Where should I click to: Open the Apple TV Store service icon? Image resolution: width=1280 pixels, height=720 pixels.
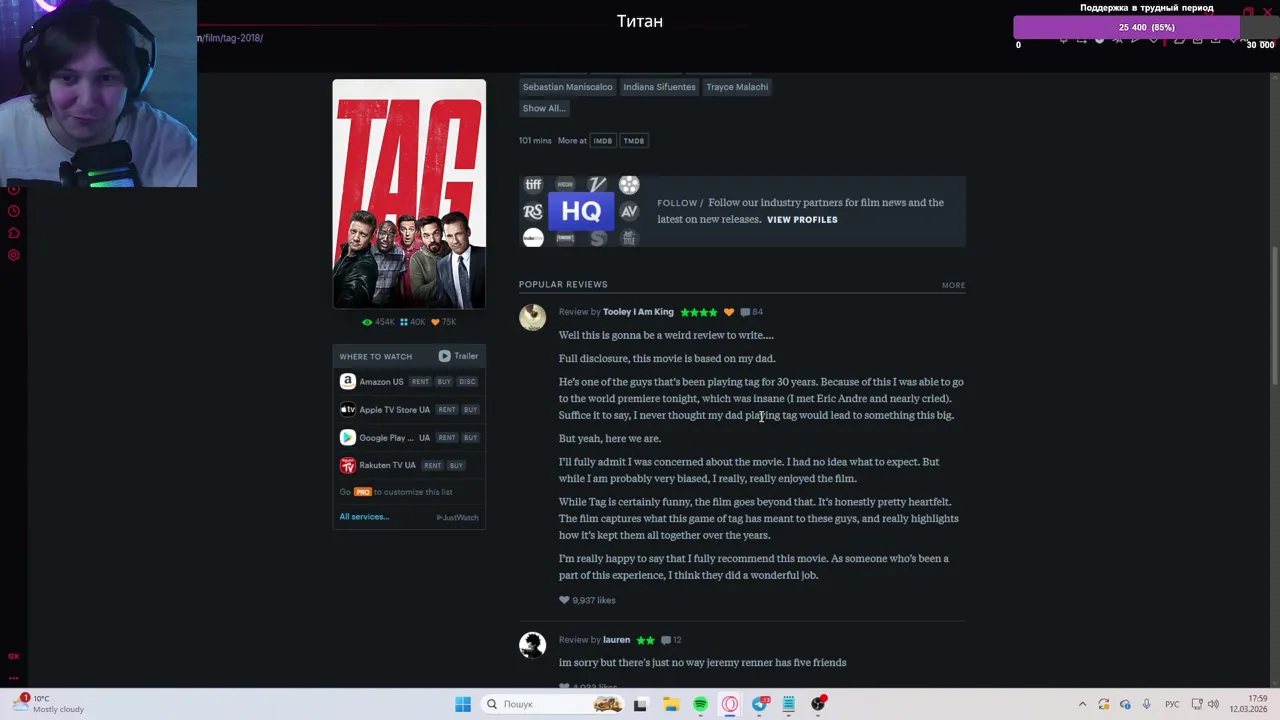(347, 409)
